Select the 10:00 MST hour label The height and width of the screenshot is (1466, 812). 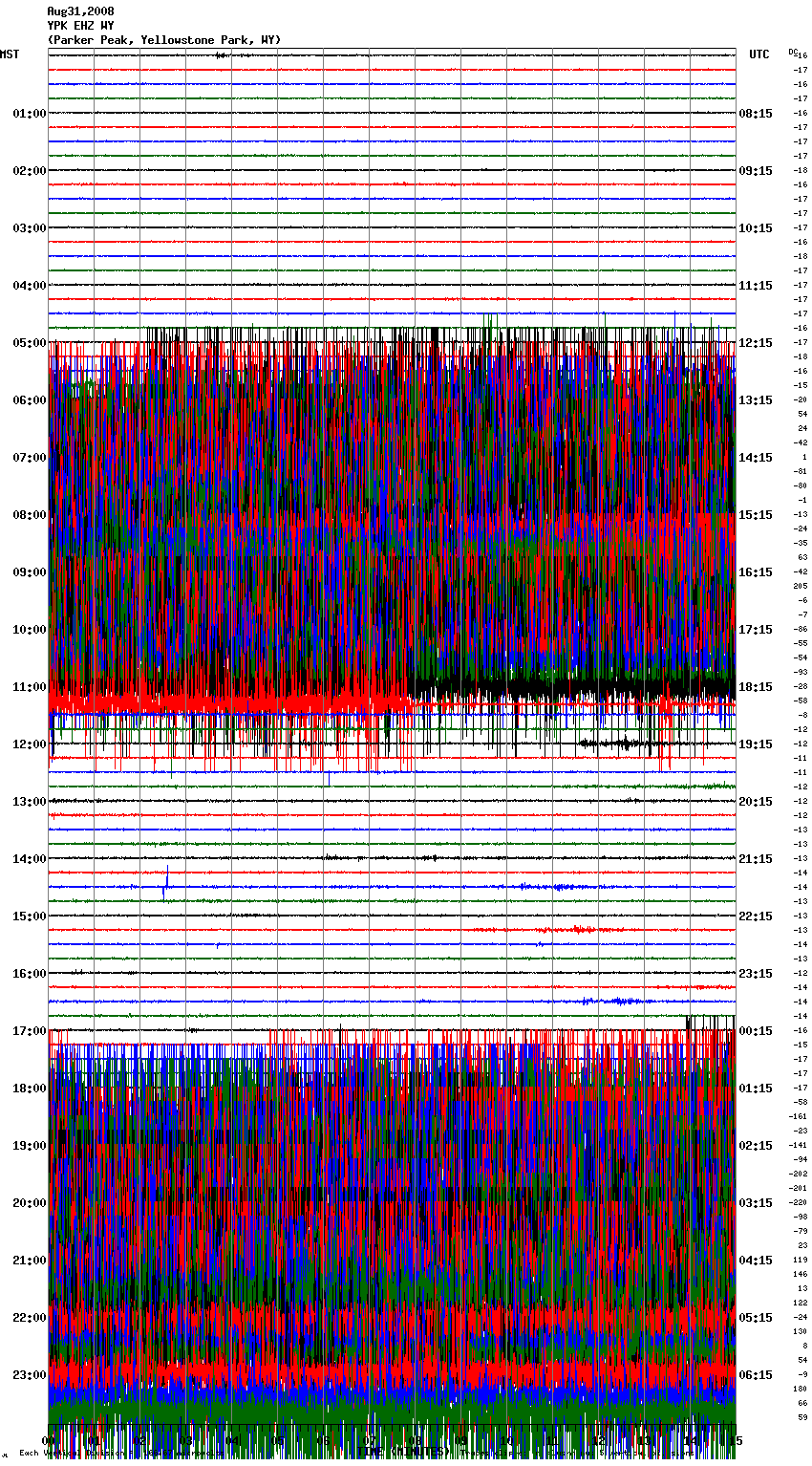(x=29, y=630)
